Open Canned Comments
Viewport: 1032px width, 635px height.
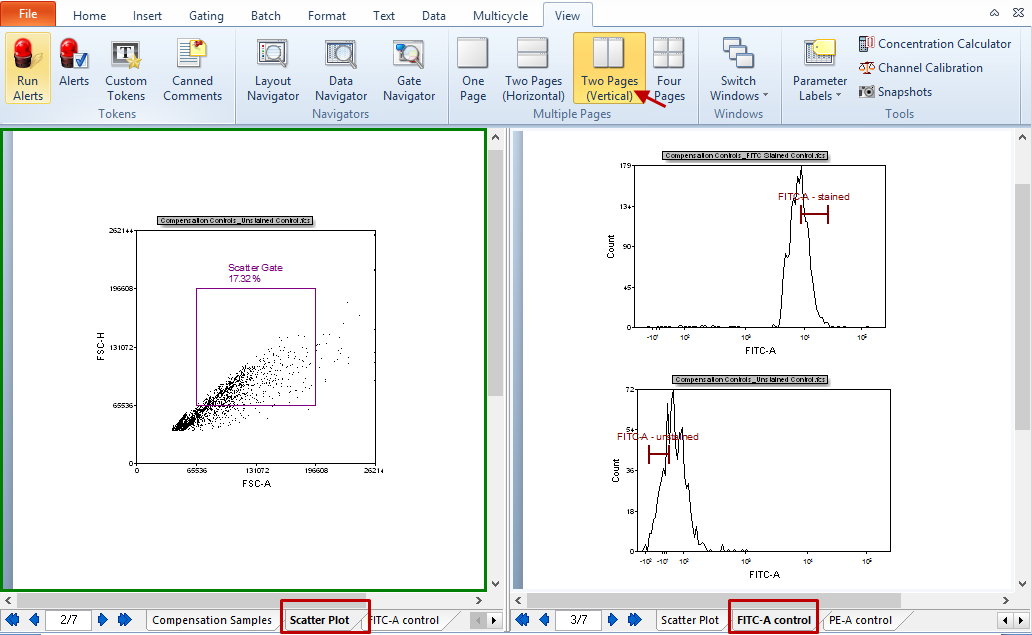[192, 68]
